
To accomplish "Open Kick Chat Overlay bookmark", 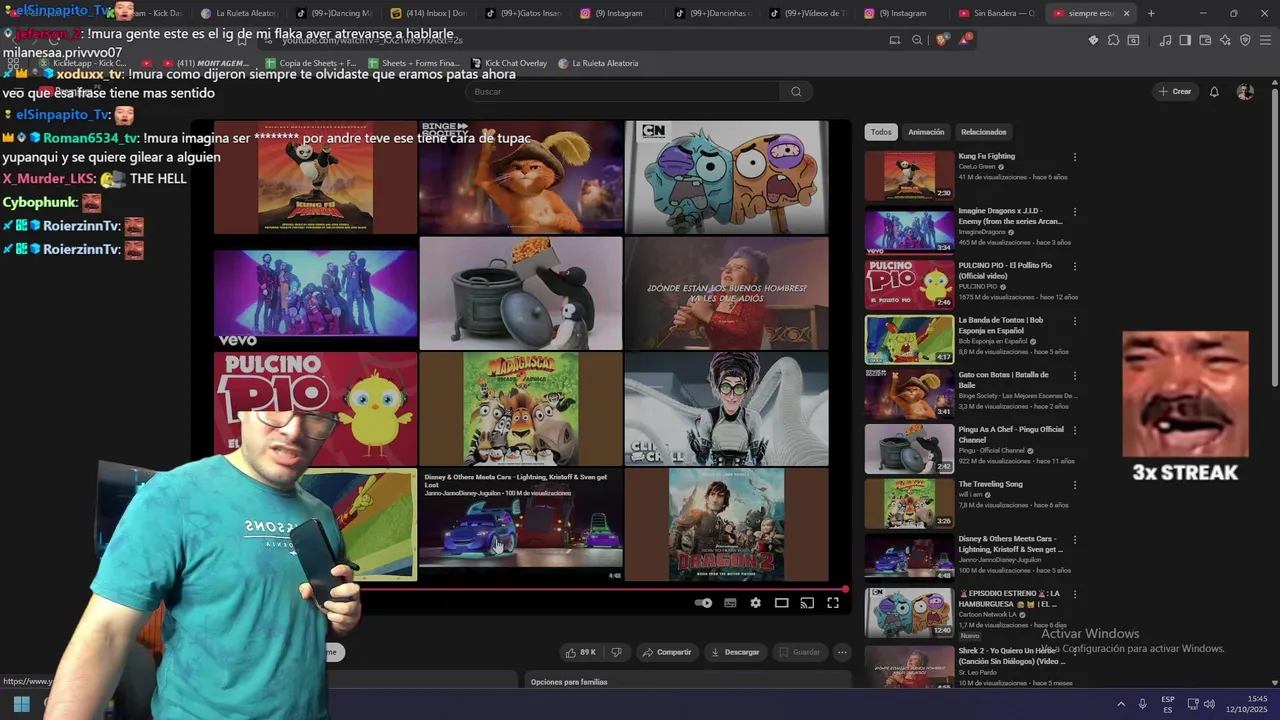I will click(508, 63).
